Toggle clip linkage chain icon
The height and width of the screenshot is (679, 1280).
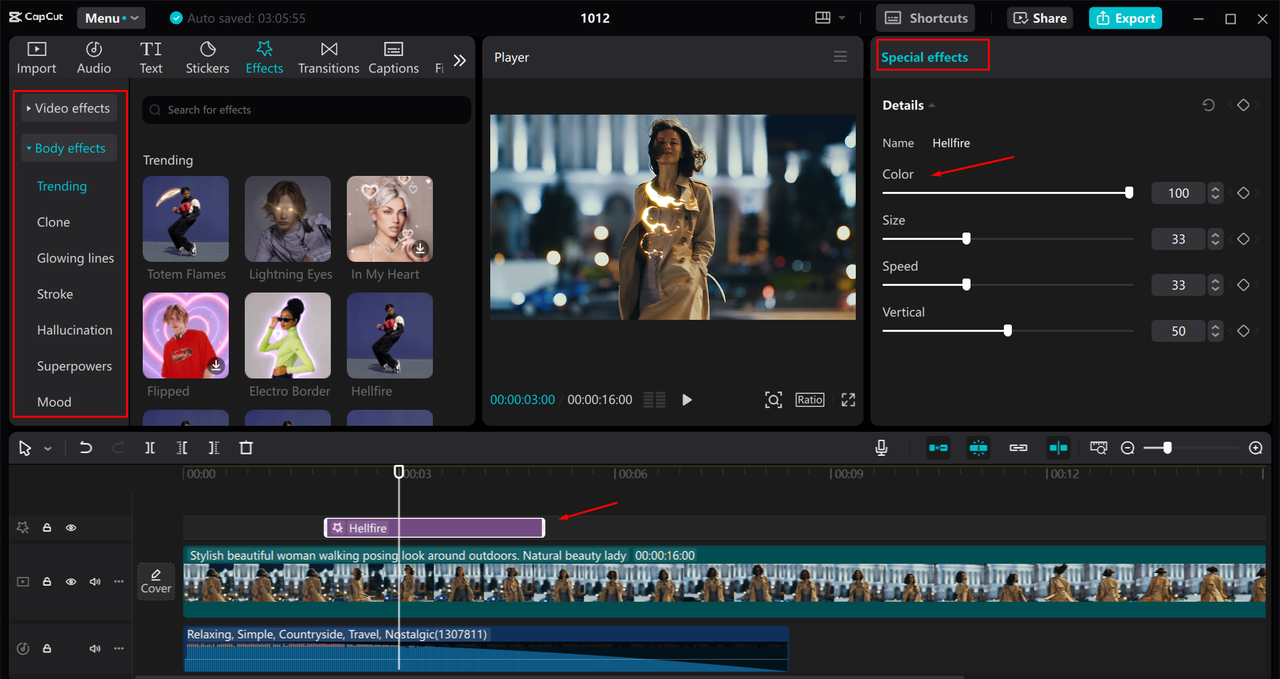[1018, 448]
